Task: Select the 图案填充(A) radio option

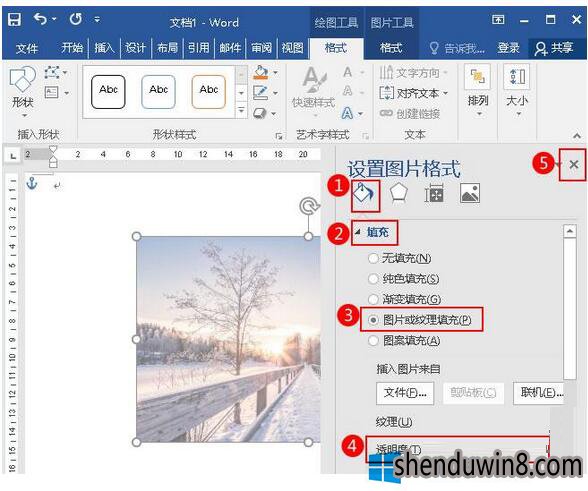Action: tap(404, 341)
